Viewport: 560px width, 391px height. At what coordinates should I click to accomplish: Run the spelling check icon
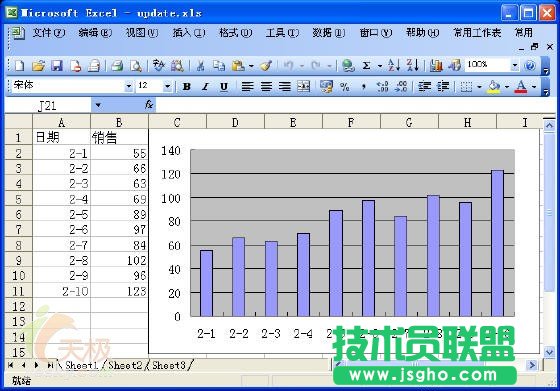coord(159,66)
